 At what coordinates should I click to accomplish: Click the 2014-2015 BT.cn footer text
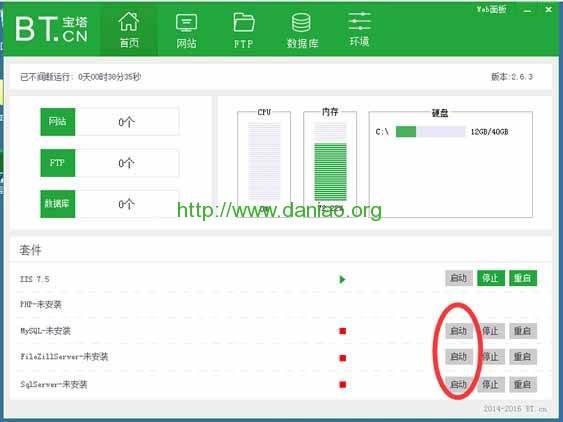[x=515, y=409]
